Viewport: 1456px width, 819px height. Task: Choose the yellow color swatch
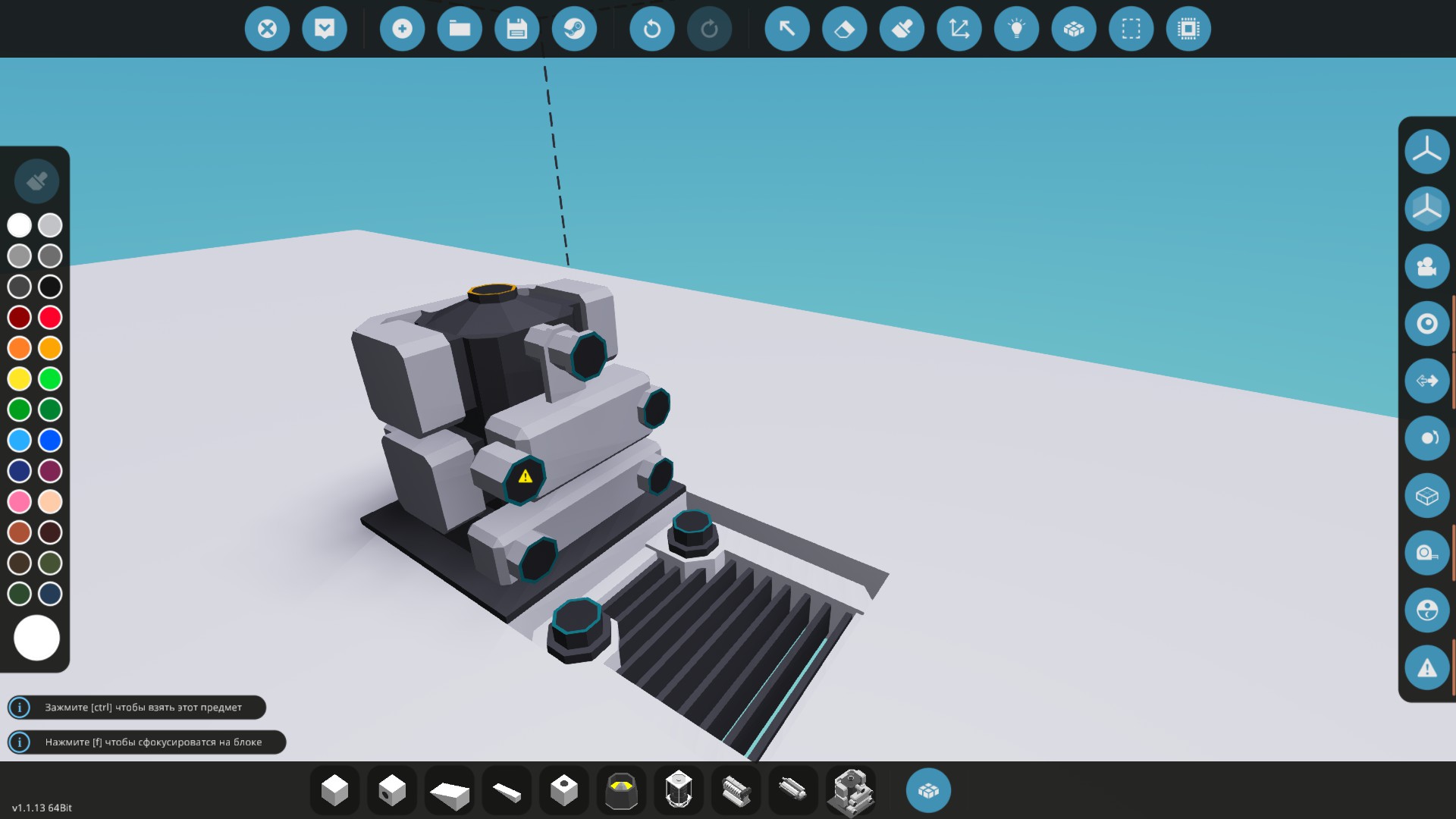pyautogui.click(x=20, y=378)
